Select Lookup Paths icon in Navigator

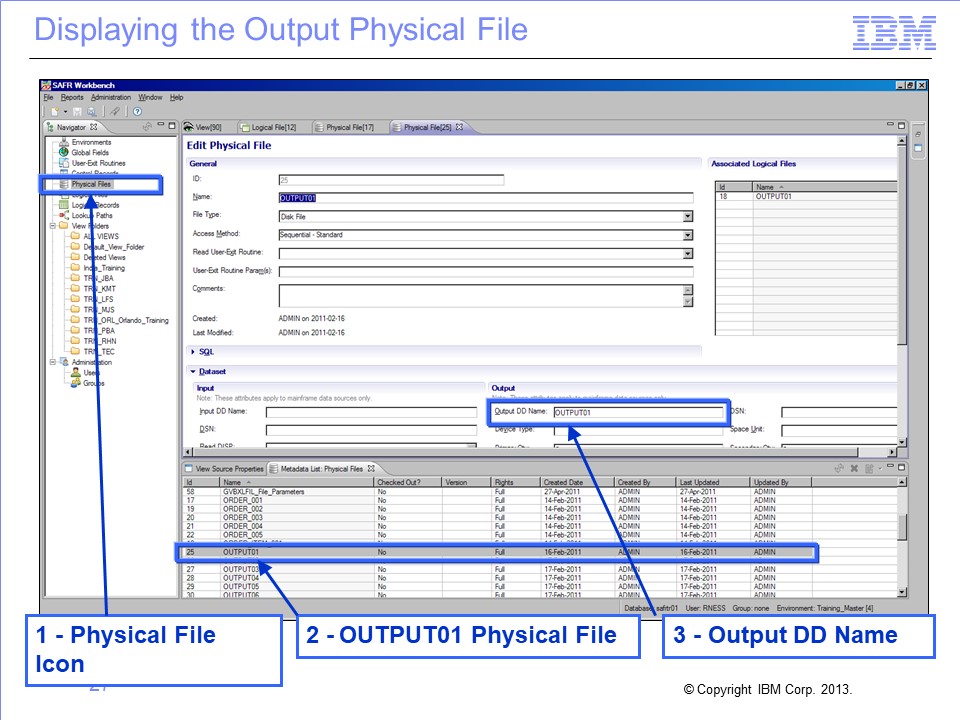click(64, 216)
